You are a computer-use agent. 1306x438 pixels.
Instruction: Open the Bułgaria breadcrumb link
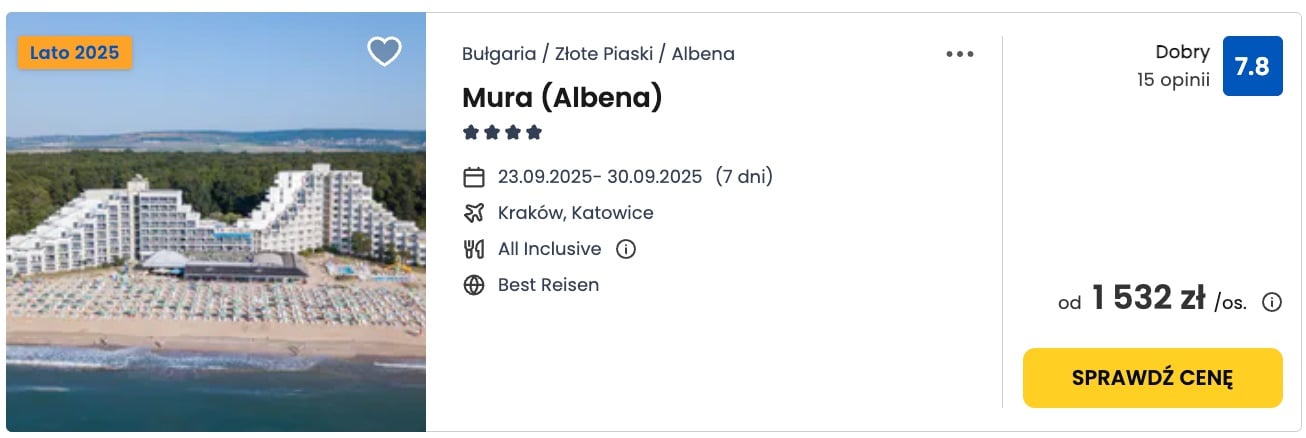coord(499,54)
